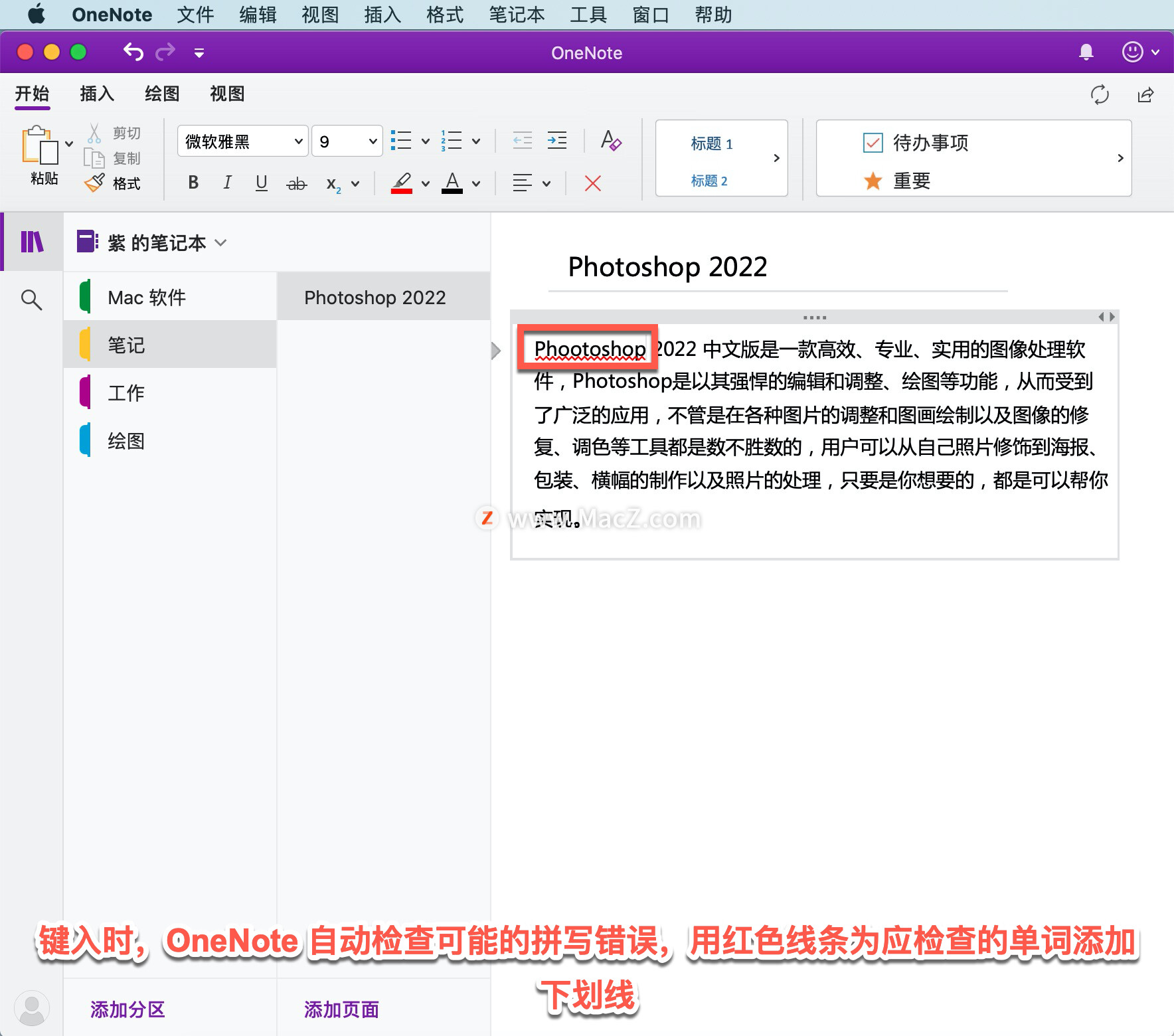Toggle Strikethrough formatting
This screenshot has width=1174, height=1036.
pyautogui.click(x=296, y=184)
